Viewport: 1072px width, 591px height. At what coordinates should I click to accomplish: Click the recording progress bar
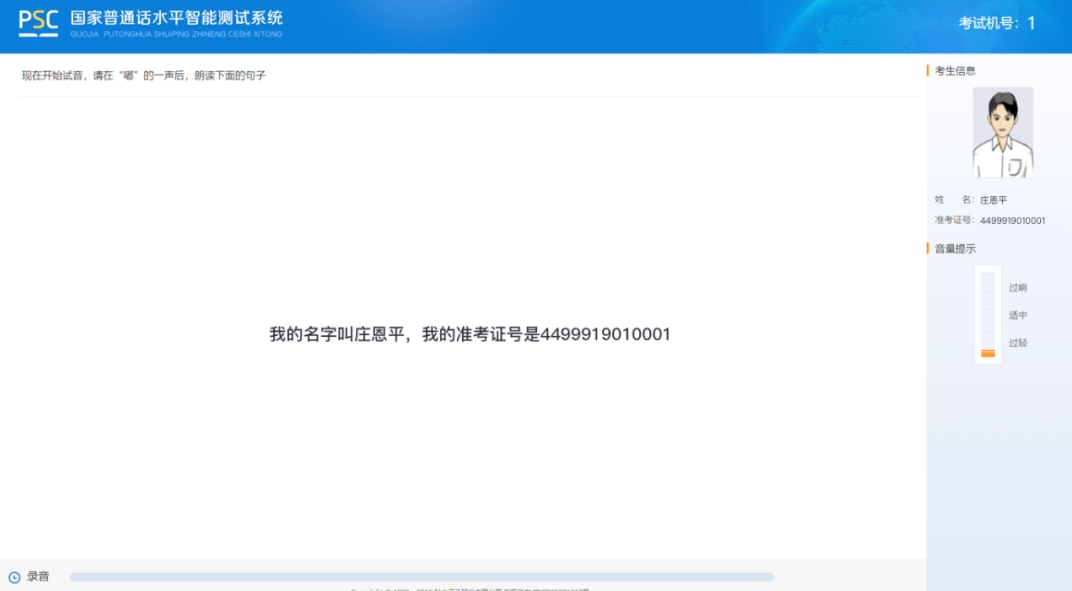point(422,577)
